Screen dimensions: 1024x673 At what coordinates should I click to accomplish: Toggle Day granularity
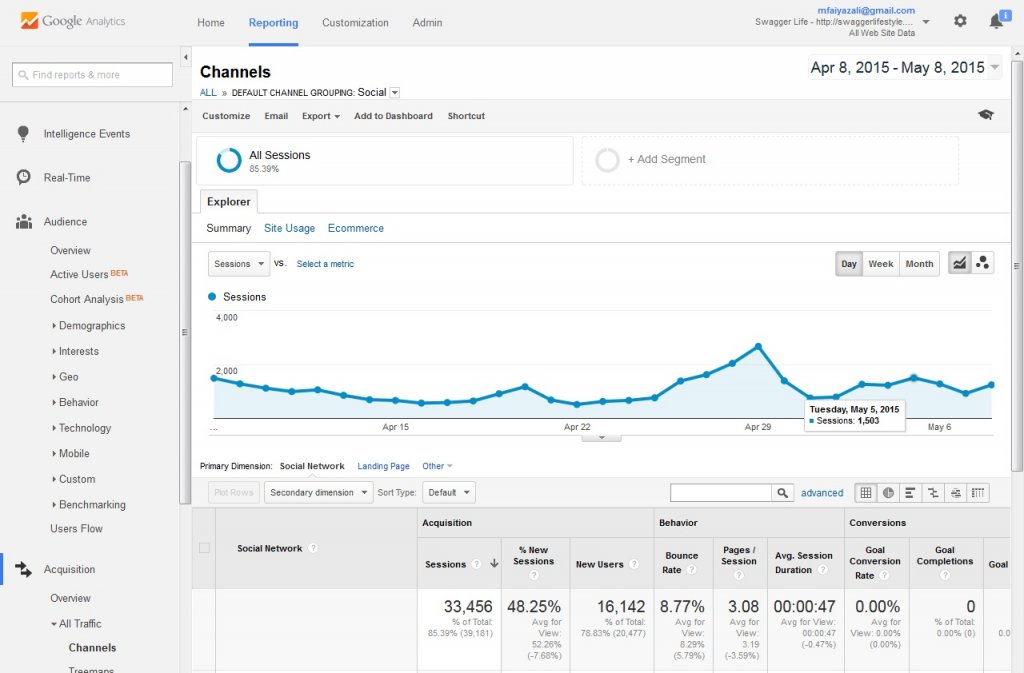[x=849, y=264]
